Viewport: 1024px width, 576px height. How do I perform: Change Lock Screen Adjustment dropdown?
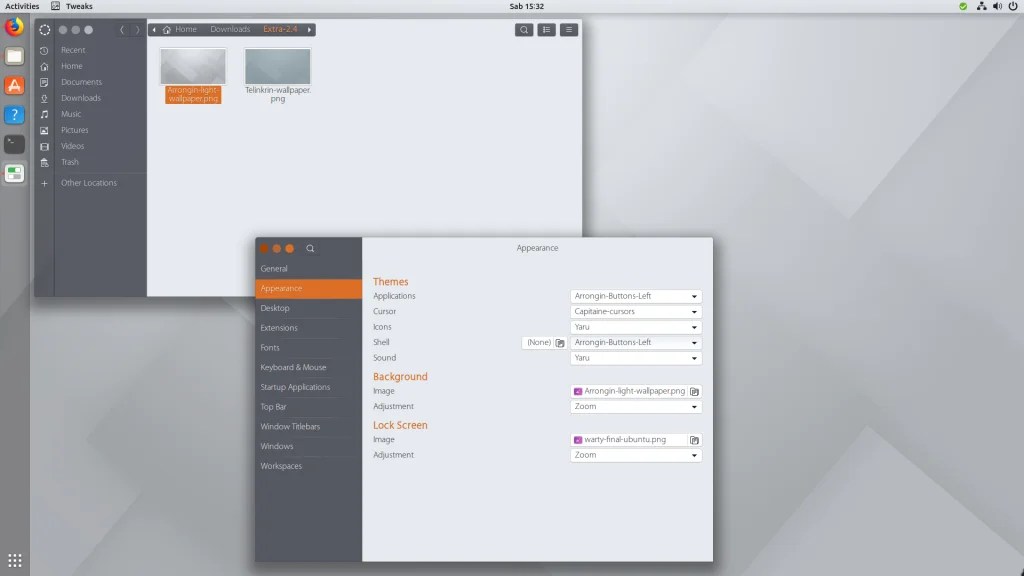coord(636,455)
